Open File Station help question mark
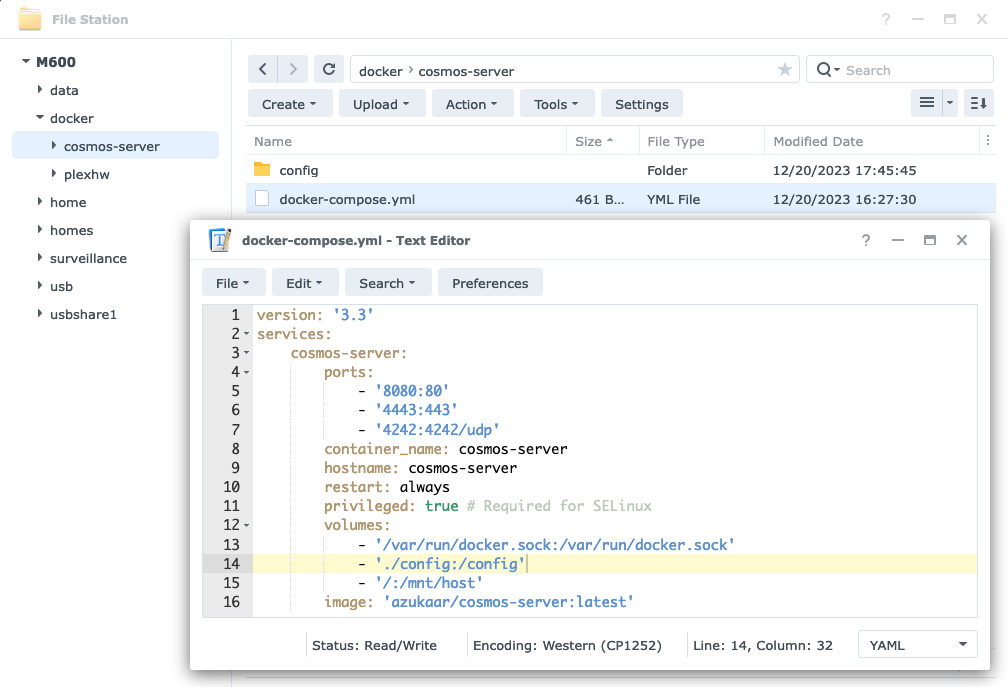This screenshot has height=687, width=1008. coord(886,19)
